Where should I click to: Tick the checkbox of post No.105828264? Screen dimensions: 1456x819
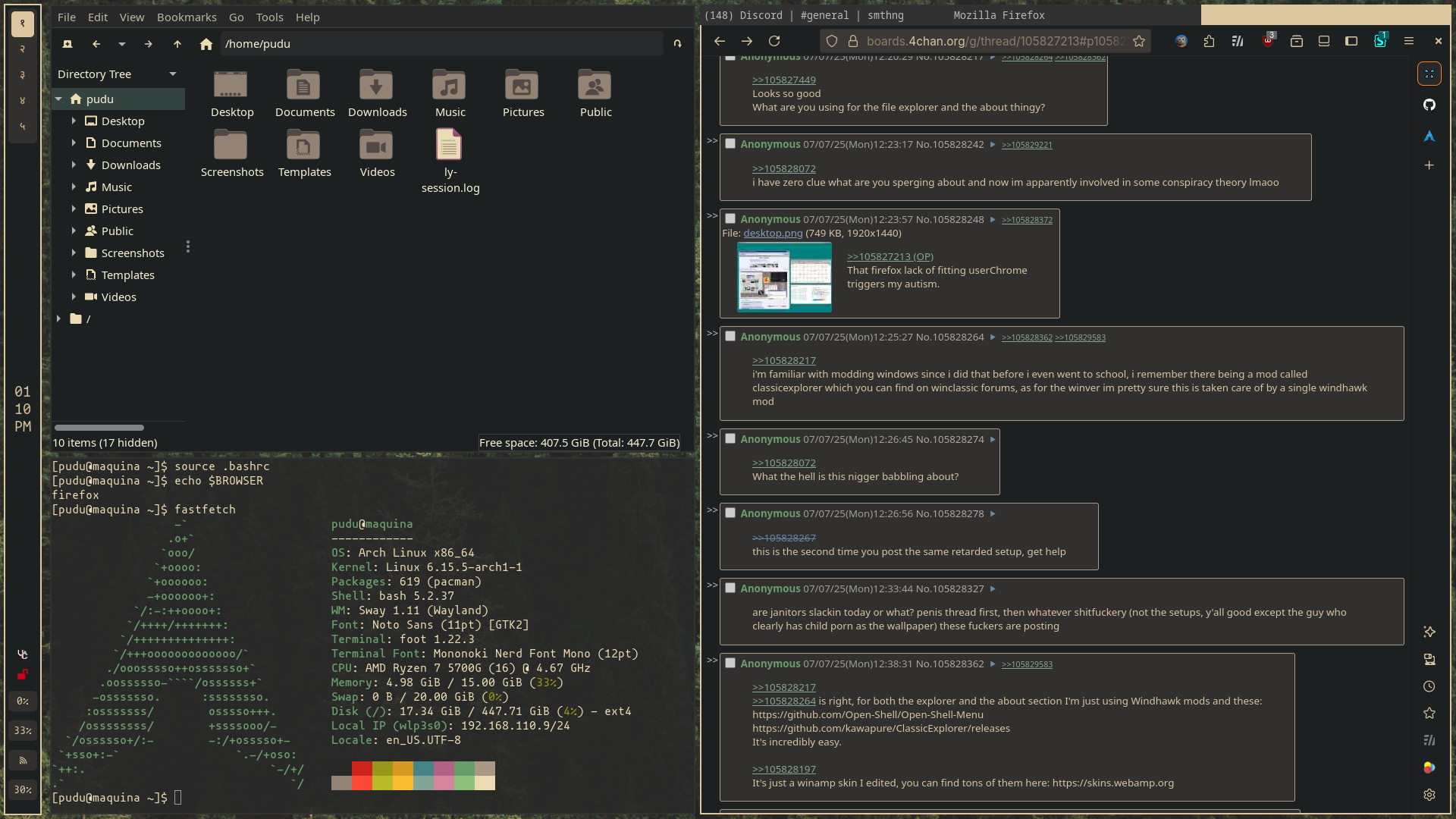point(730,336)
